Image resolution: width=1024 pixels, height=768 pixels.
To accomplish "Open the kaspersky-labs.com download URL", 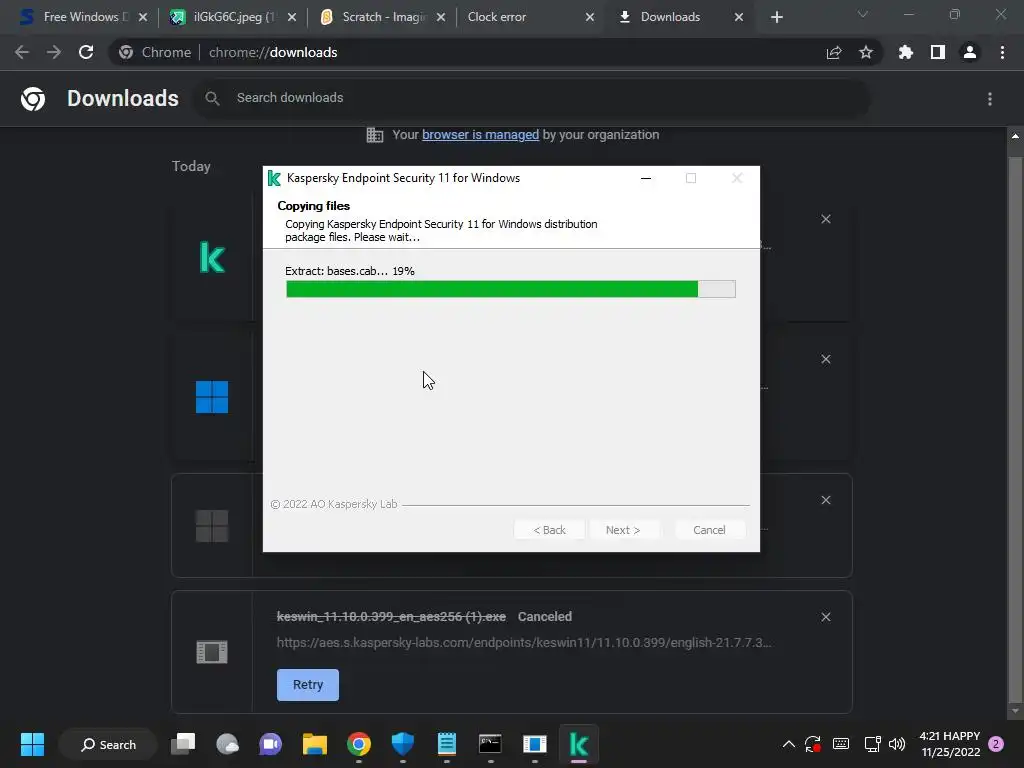I will (x=524, y=643).
